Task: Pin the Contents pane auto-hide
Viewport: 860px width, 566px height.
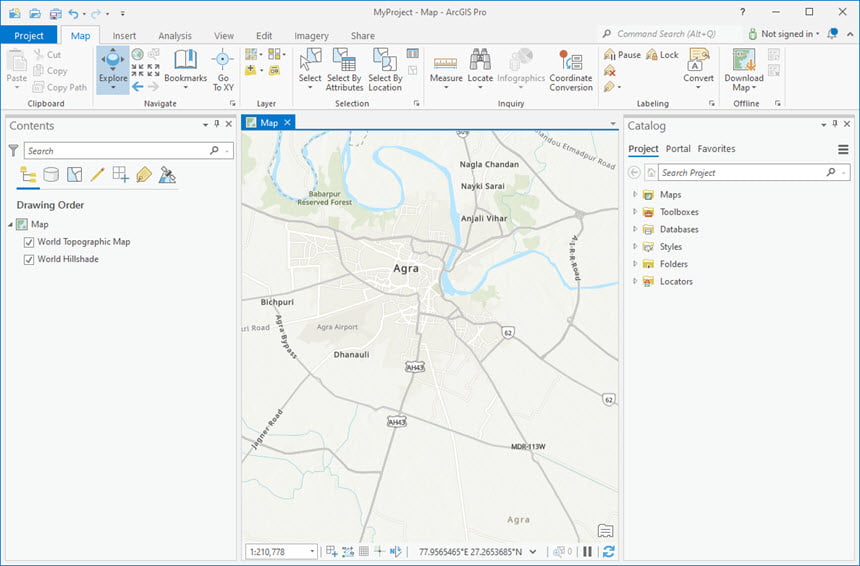Action: (217, 124)
